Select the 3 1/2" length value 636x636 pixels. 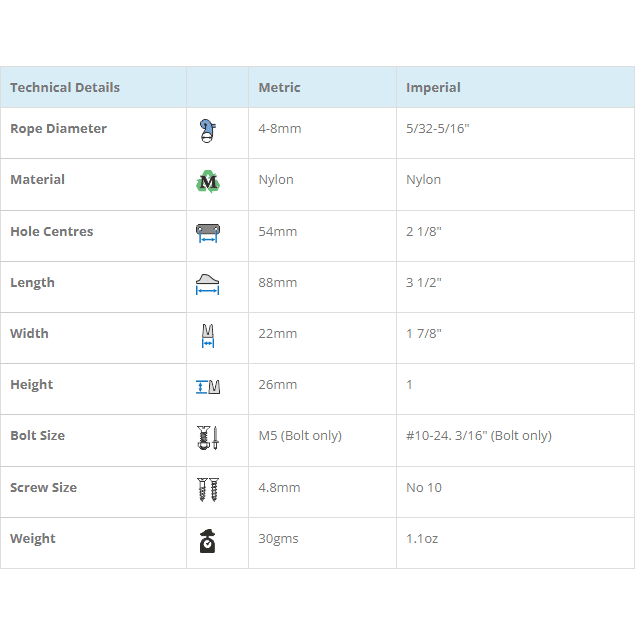(424, 283)
